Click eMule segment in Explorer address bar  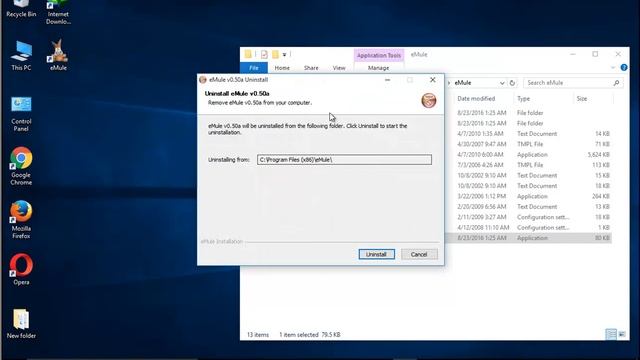463,83
